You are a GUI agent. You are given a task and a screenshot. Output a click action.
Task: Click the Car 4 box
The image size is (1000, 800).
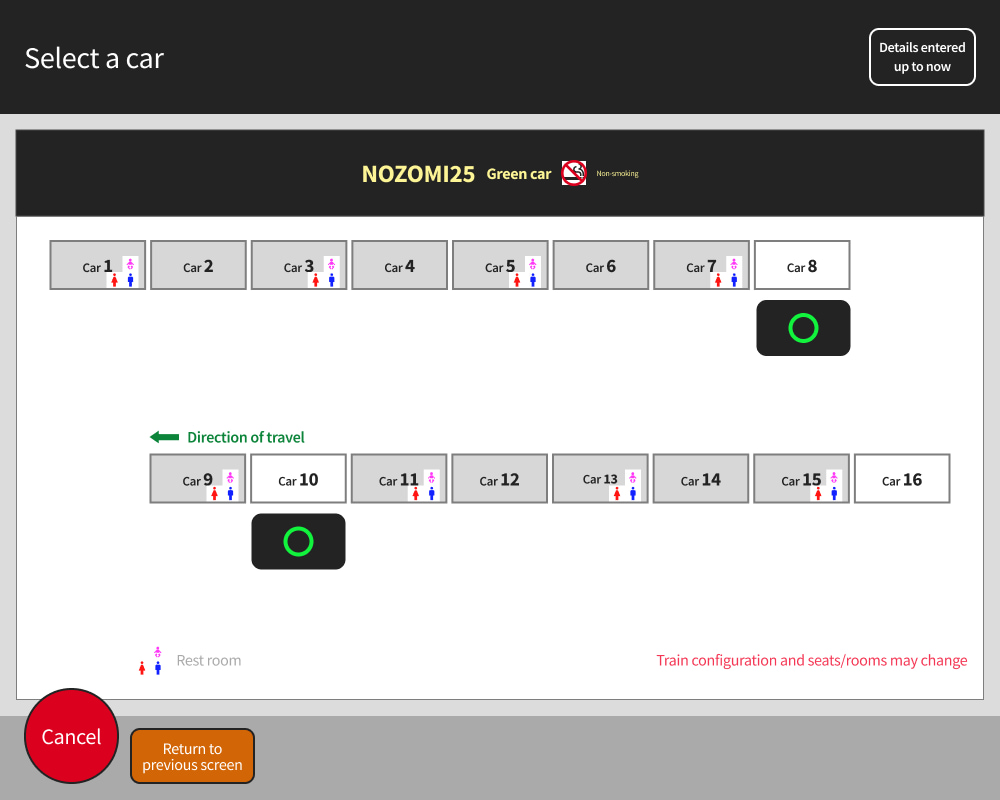[399, 265]
